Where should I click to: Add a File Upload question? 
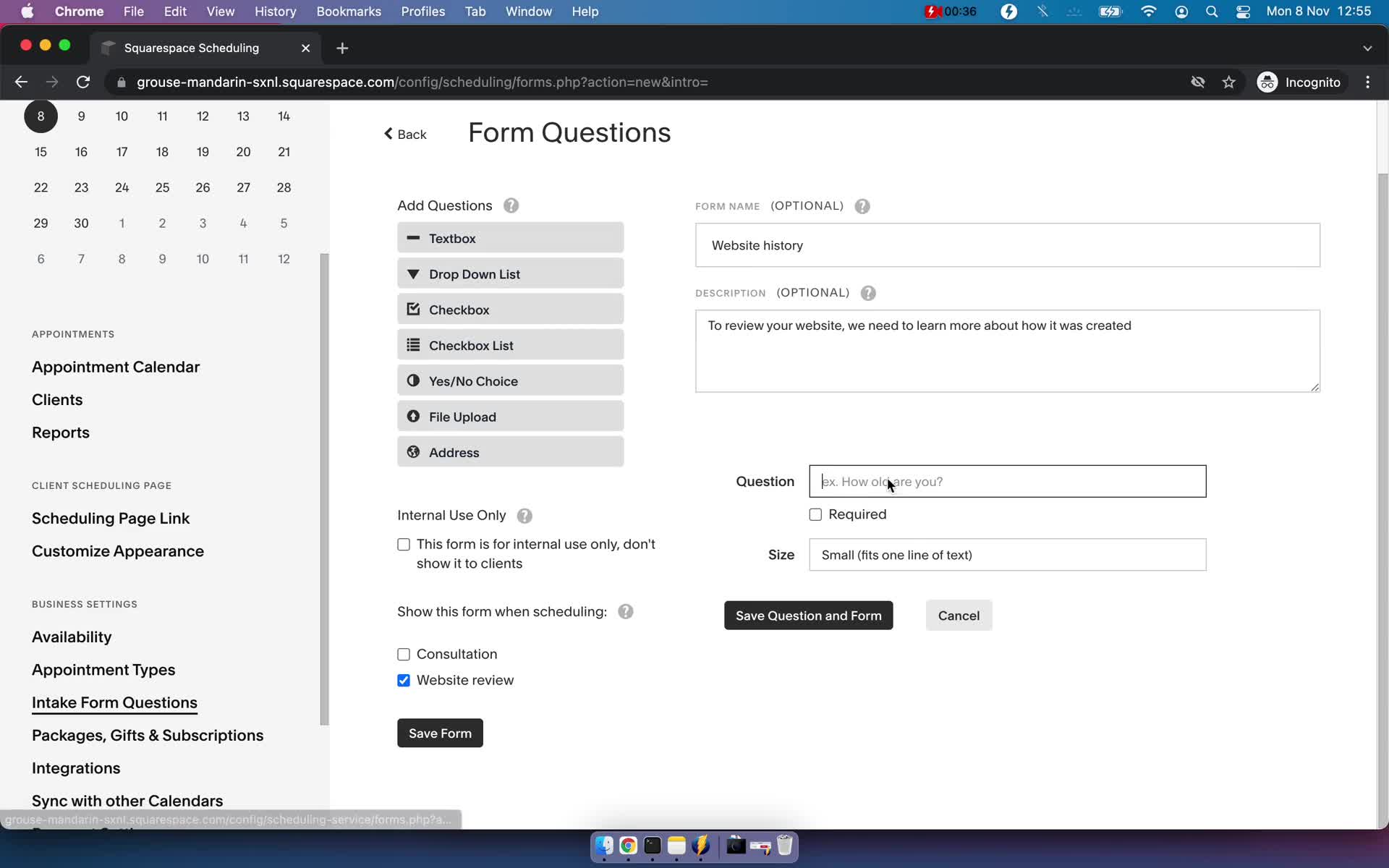pyautogui.click(x=510, y=417)
